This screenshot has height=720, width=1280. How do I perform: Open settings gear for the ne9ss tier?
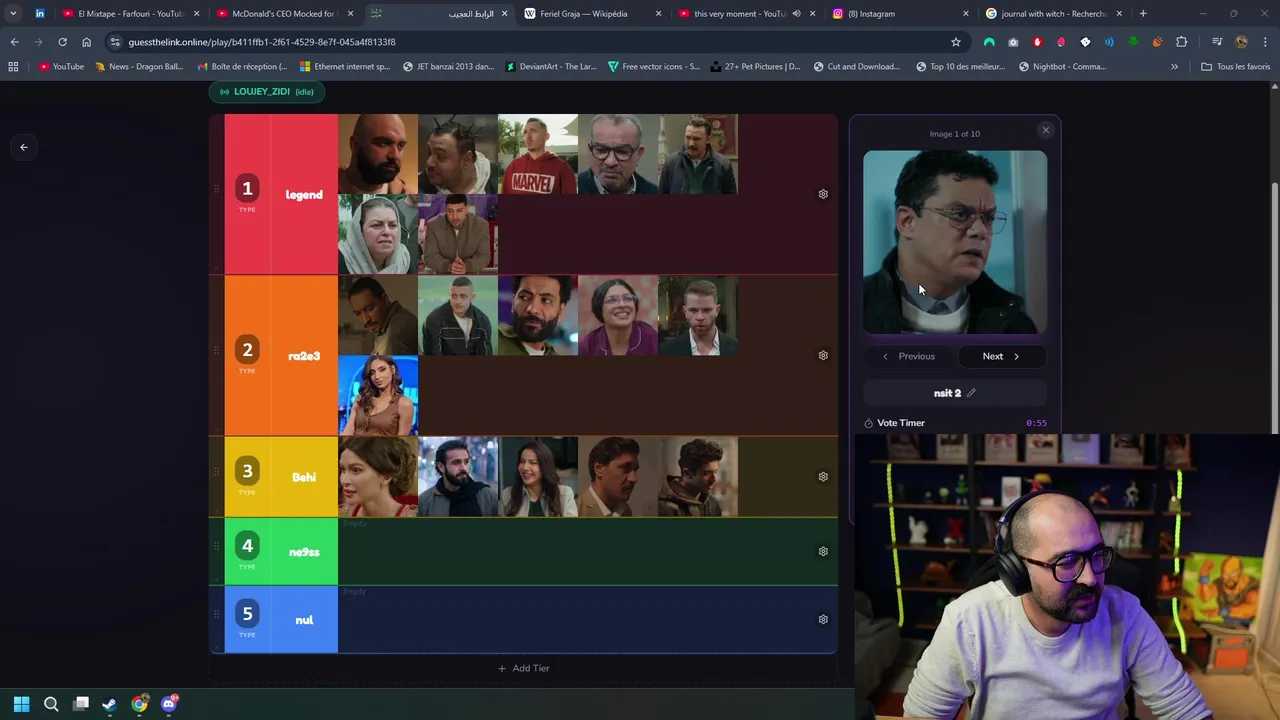coord(823,551)
